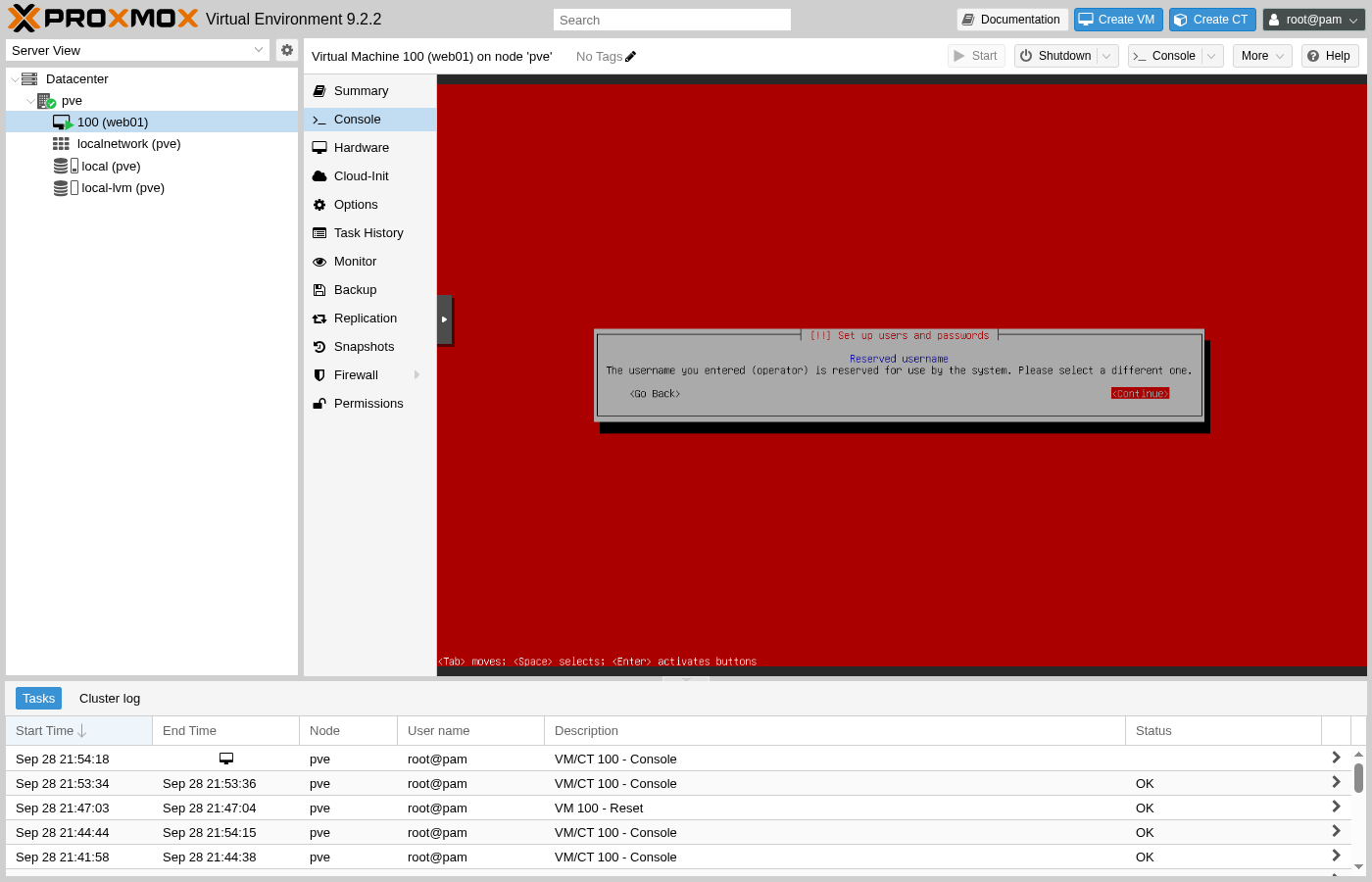Click the Proxmox logo

pyautogui.click(x=103, y=19)
